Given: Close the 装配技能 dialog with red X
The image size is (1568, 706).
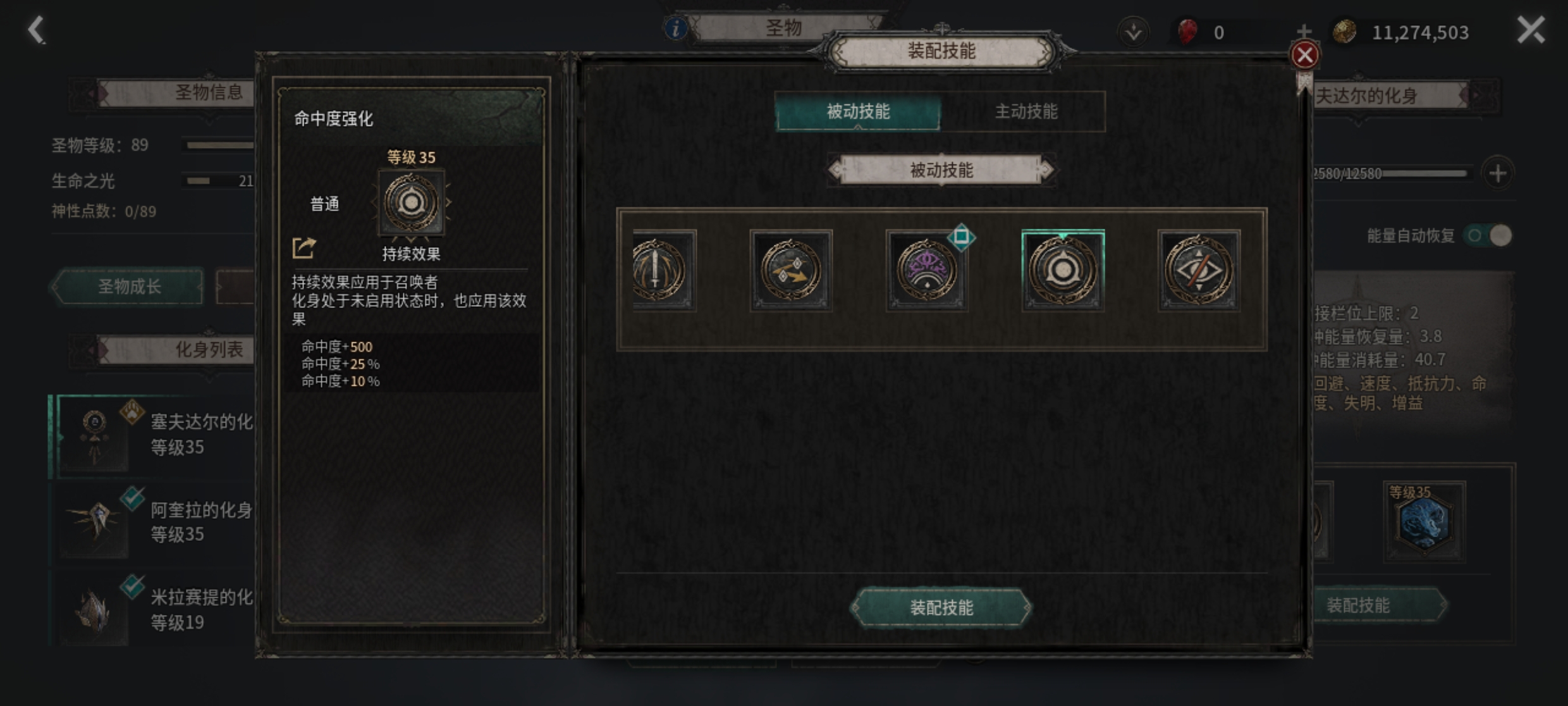Looking at the screenshot, I should (x=1304, y=55).
